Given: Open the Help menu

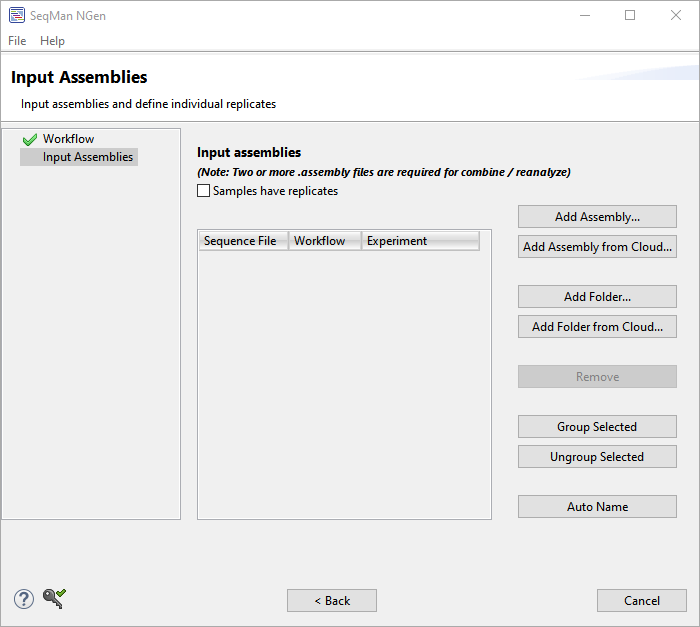Looking at the screenshot, I should coord(52,41).
